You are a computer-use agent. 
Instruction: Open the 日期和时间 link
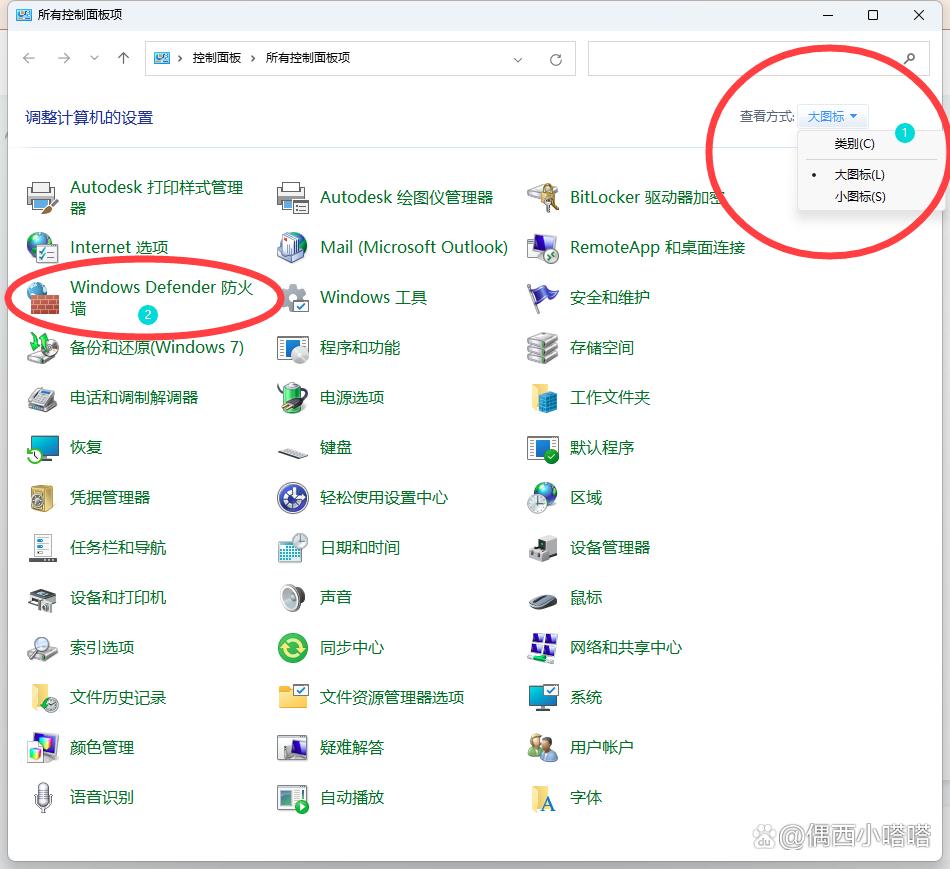pos(360,548)
